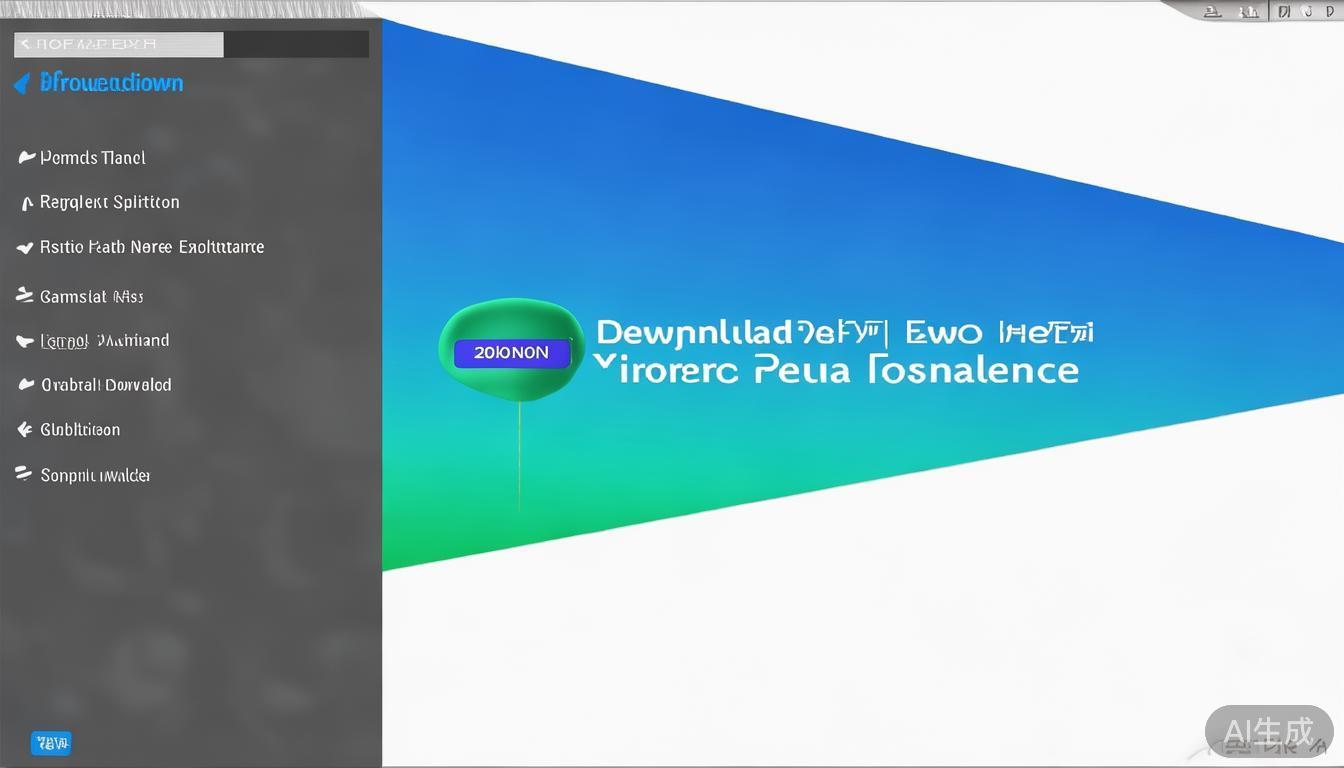Click the round icon in the top-right toolbar
The width and height of the screenshot is (1344, 768).
tap(1305, 12)
